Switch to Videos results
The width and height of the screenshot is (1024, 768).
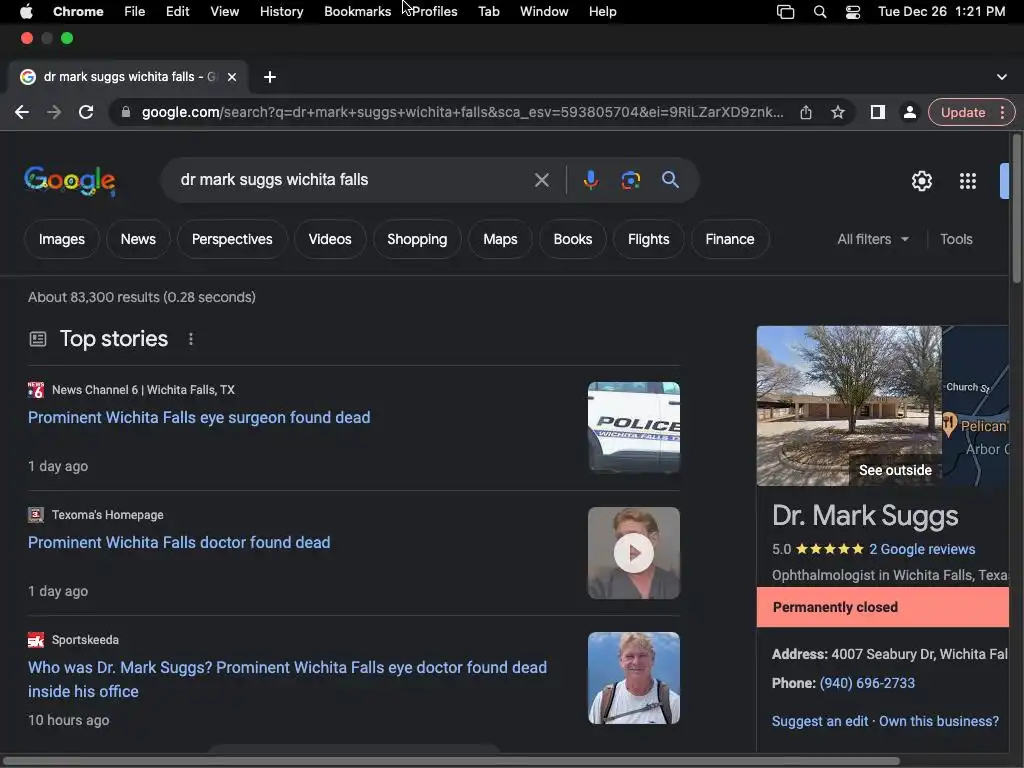tap(330, 239)
